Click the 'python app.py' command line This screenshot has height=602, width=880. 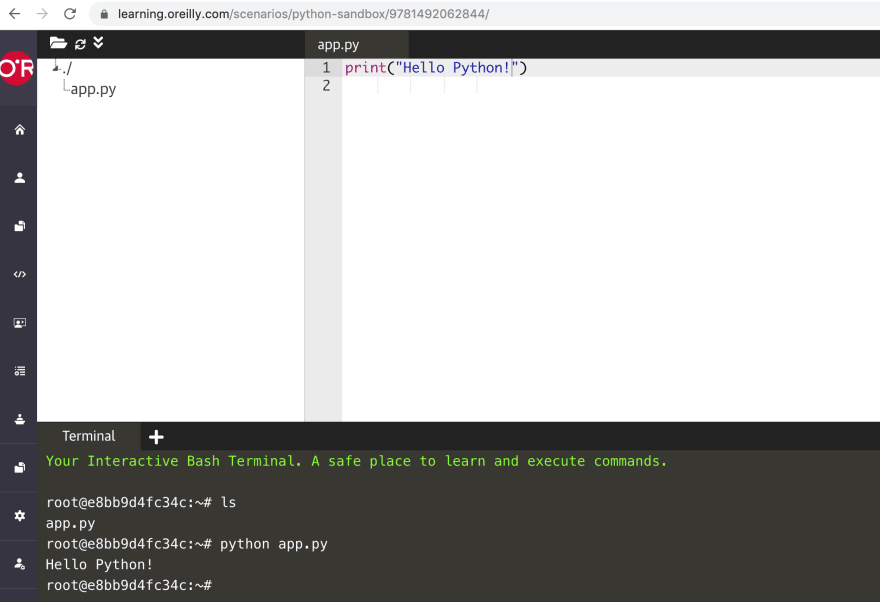pos(187,544)
